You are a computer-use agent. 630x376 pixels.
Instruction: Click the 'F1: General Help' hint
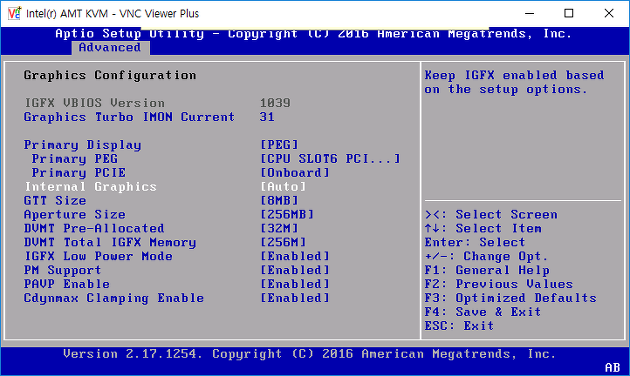tap(487, 270)
